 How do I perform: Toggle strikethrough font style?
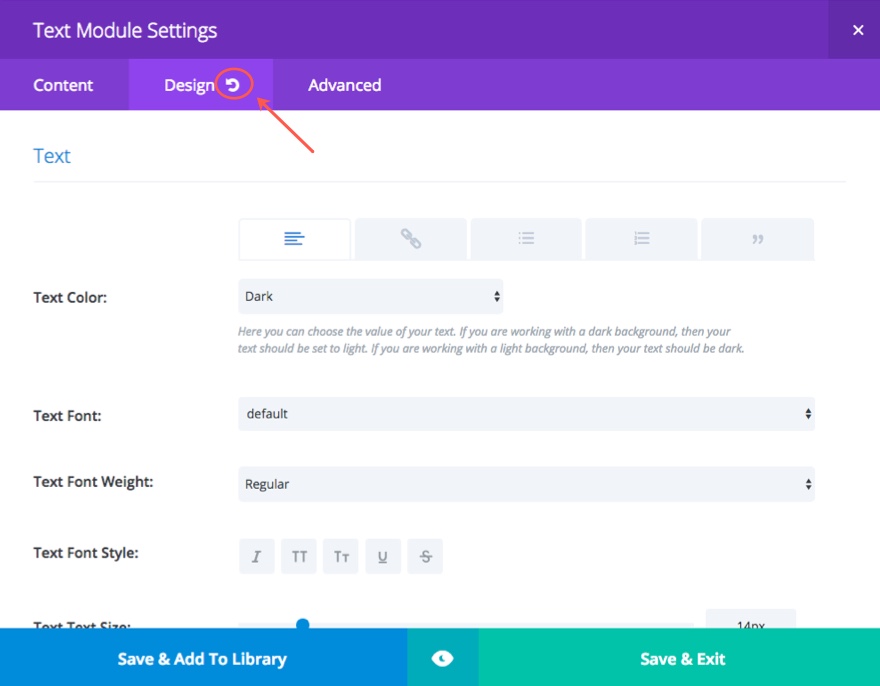tap(425, 556)
